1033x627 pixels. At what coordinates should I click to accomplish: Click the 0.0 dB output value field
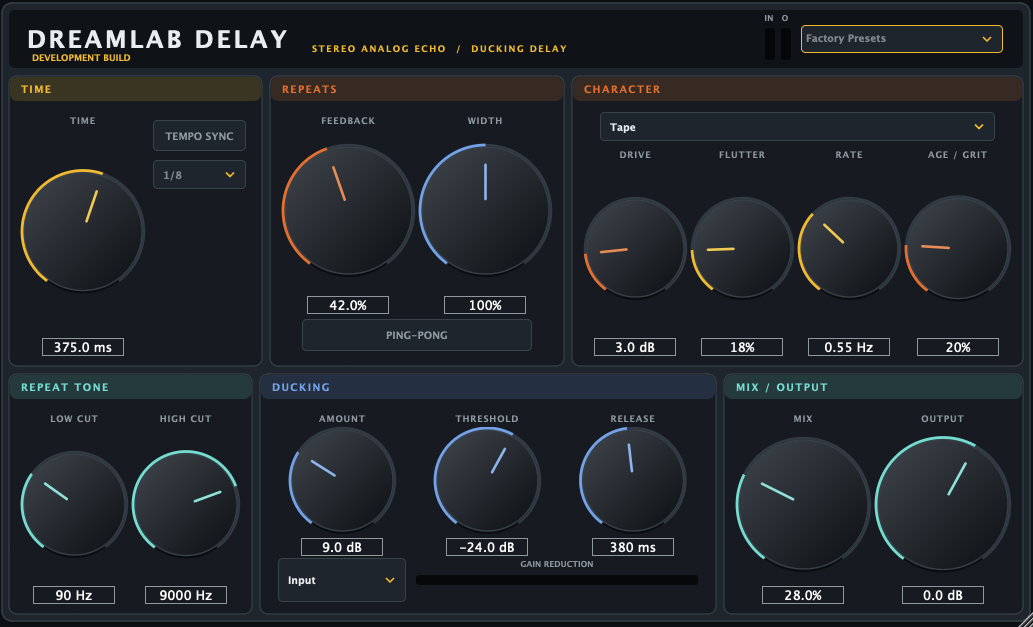[x=943, y=595]
